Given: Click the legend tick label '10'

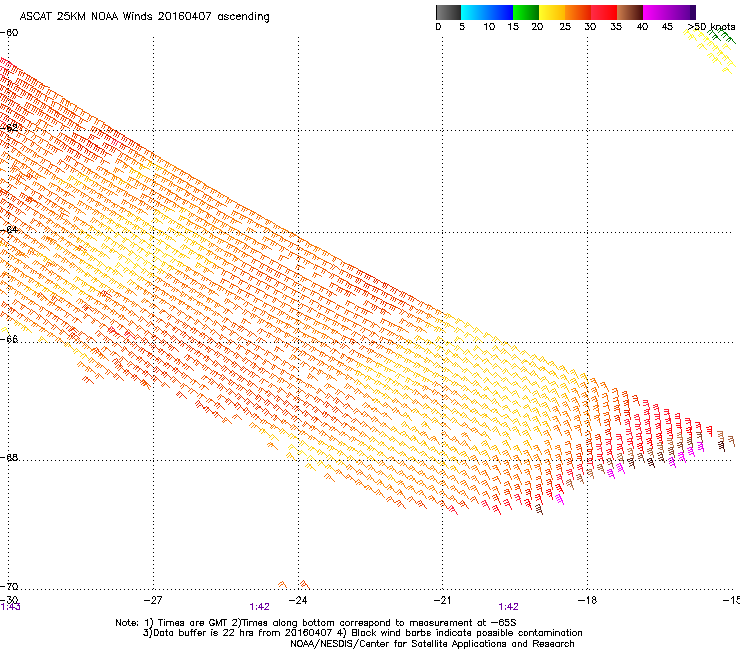Looking at the screenshot, I should pyautogui.click(x=489, y=27).
